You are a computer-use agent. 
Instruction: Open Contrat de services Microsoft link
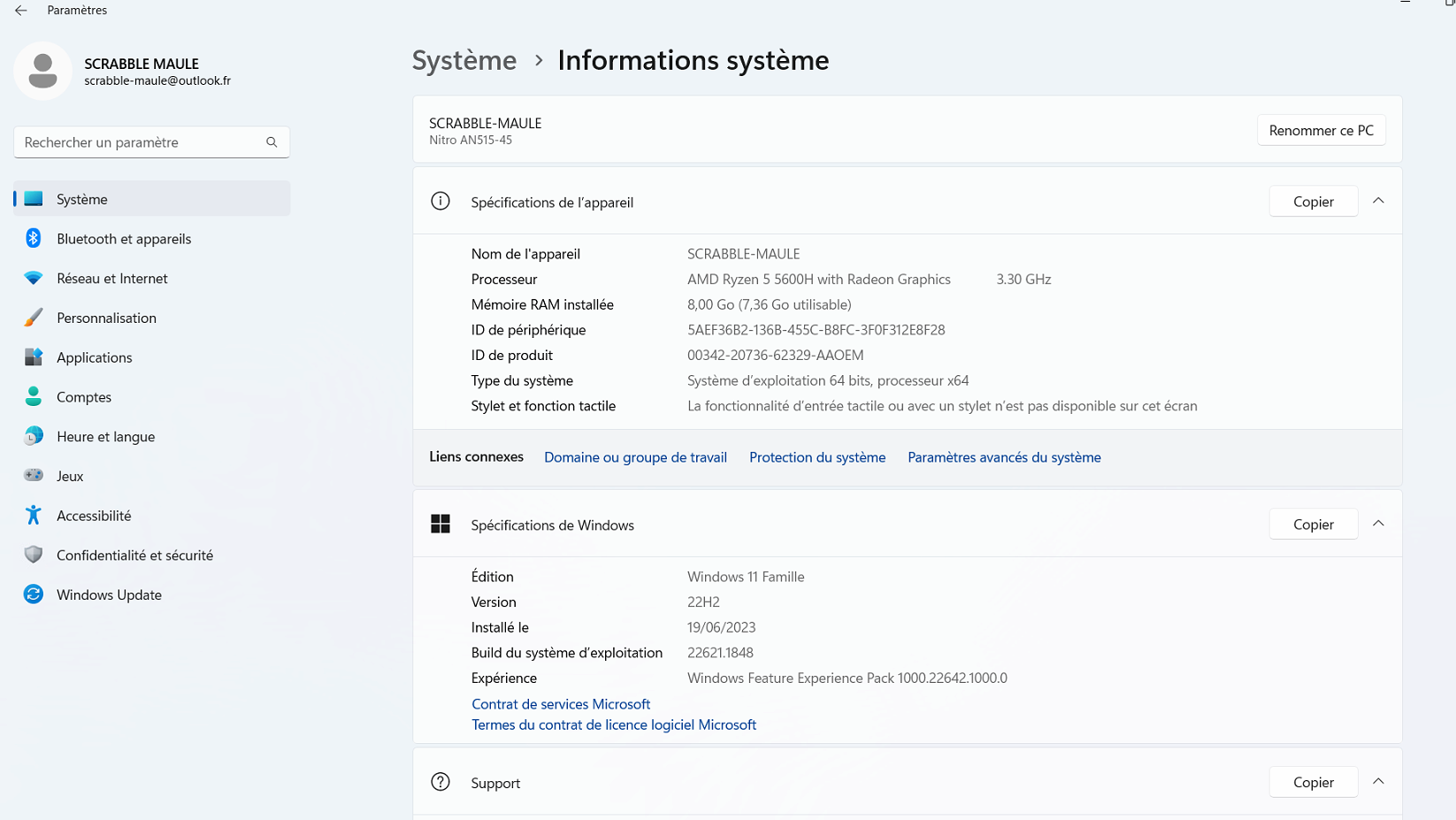[561, 704]
